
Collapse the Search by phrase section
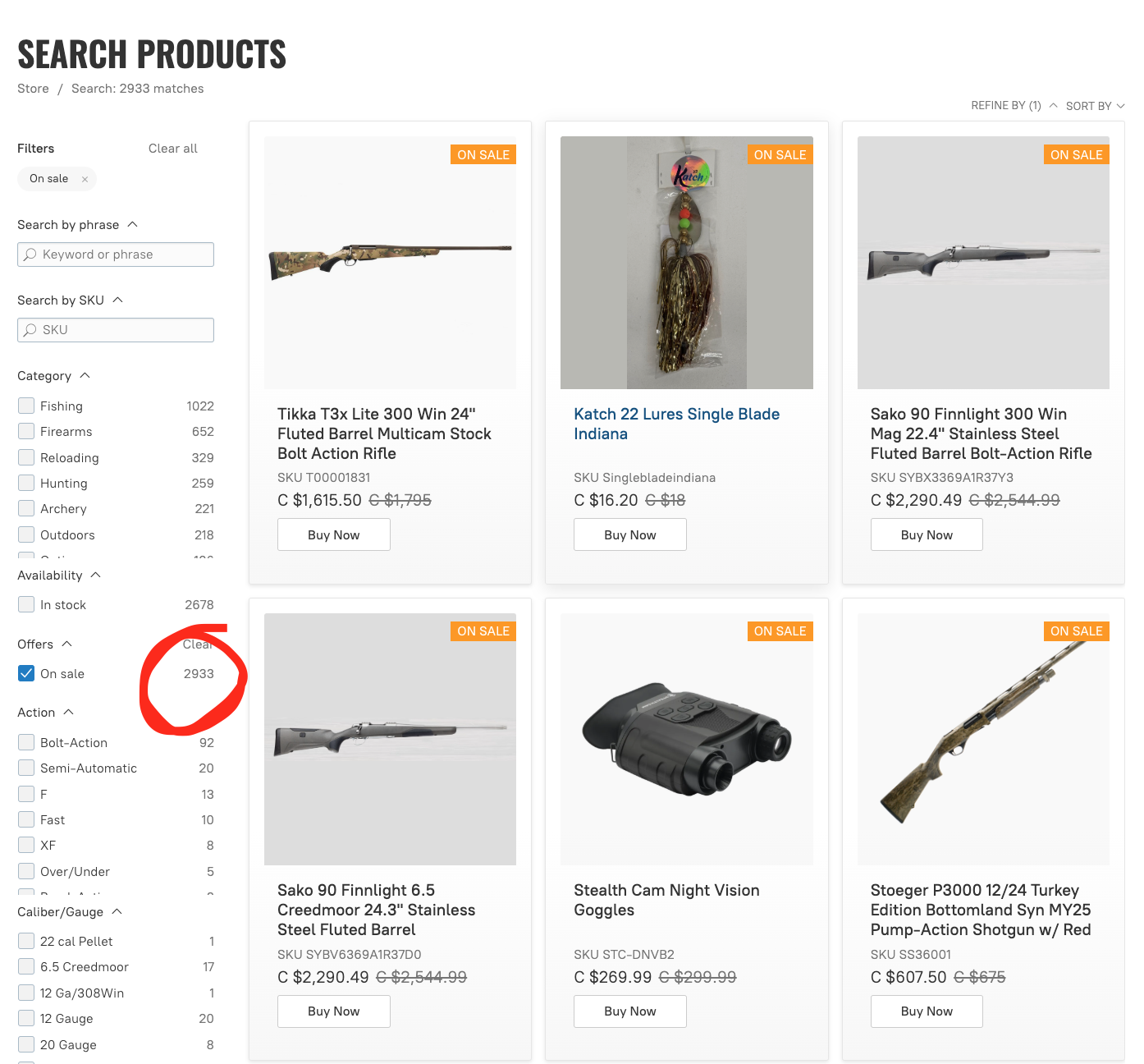pos(133,224)
